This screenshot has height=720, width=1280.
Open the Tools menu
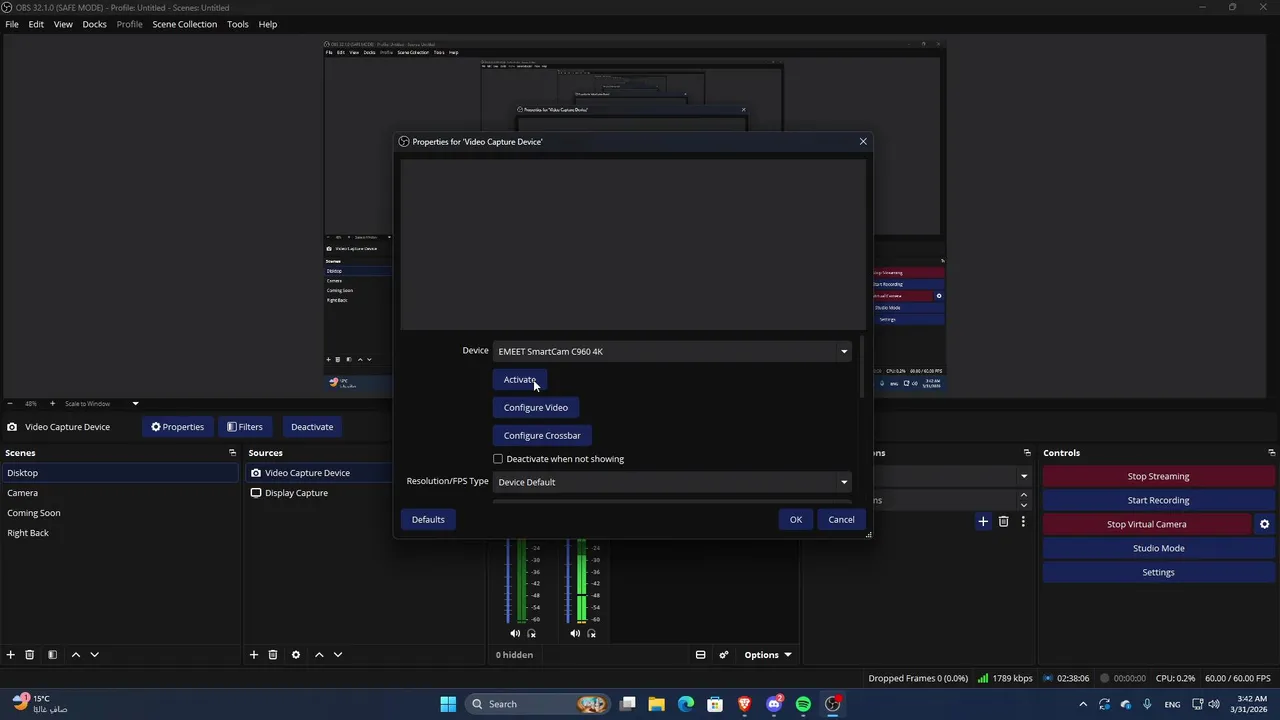(x=238, y=24)
